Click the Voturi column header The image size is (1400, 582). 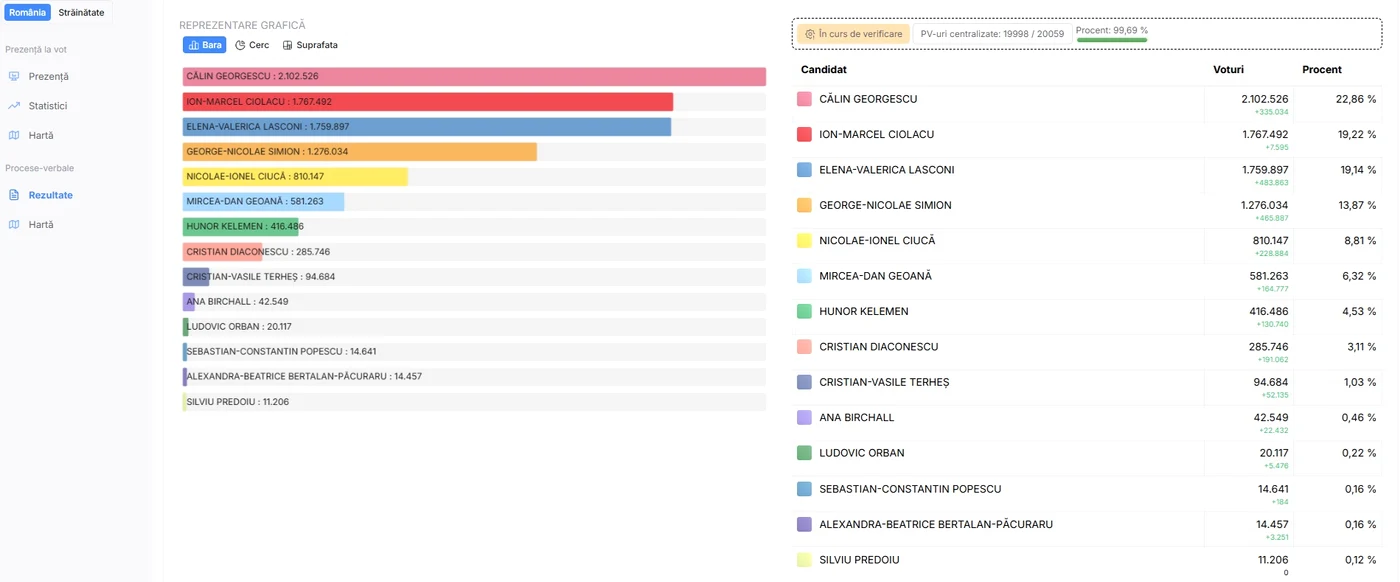pos(1229,70)
